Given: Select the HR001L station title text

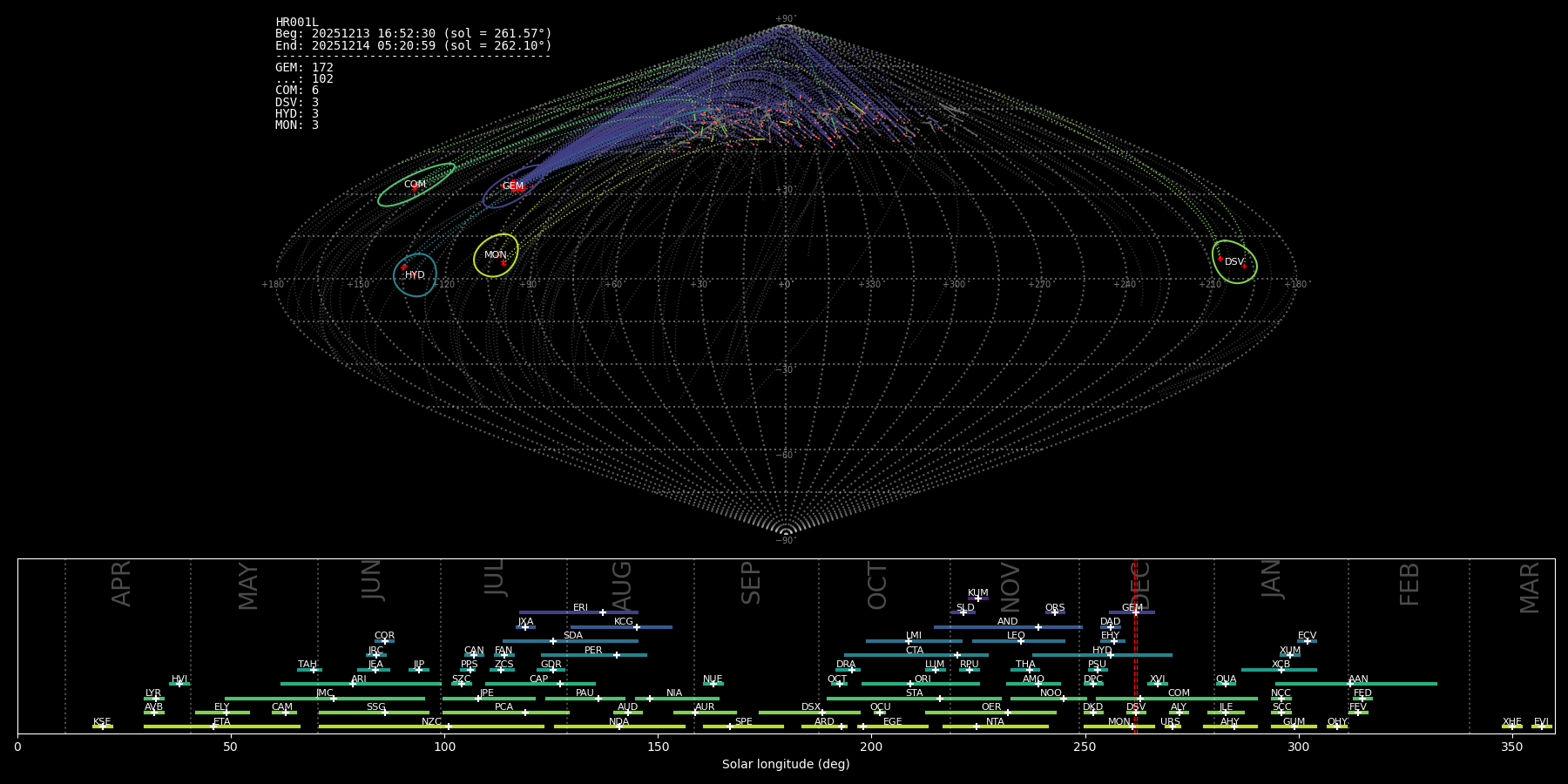Looking at the screenshot, I should tap(297, 23).
